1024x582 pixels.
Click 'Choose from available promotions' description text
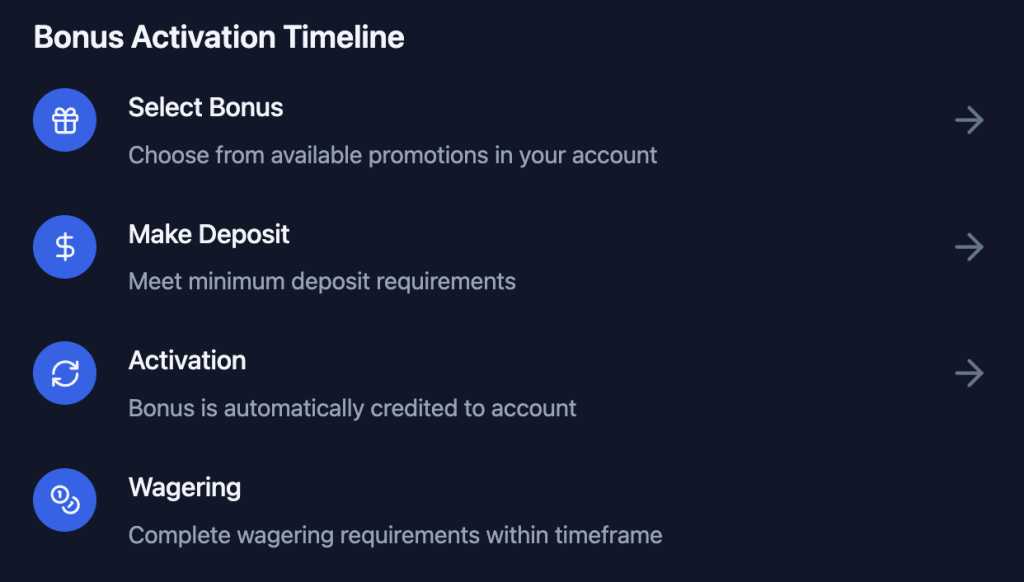point(392,155)
